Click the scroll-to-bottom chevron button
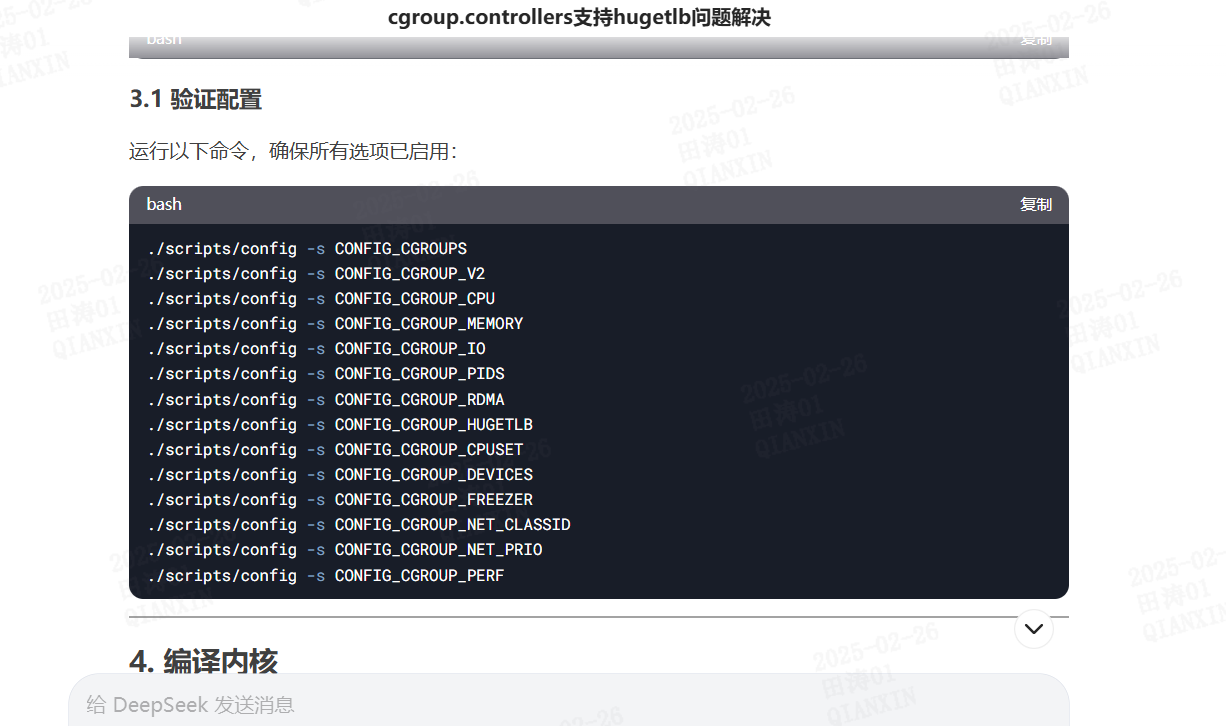 (1034, 629)
